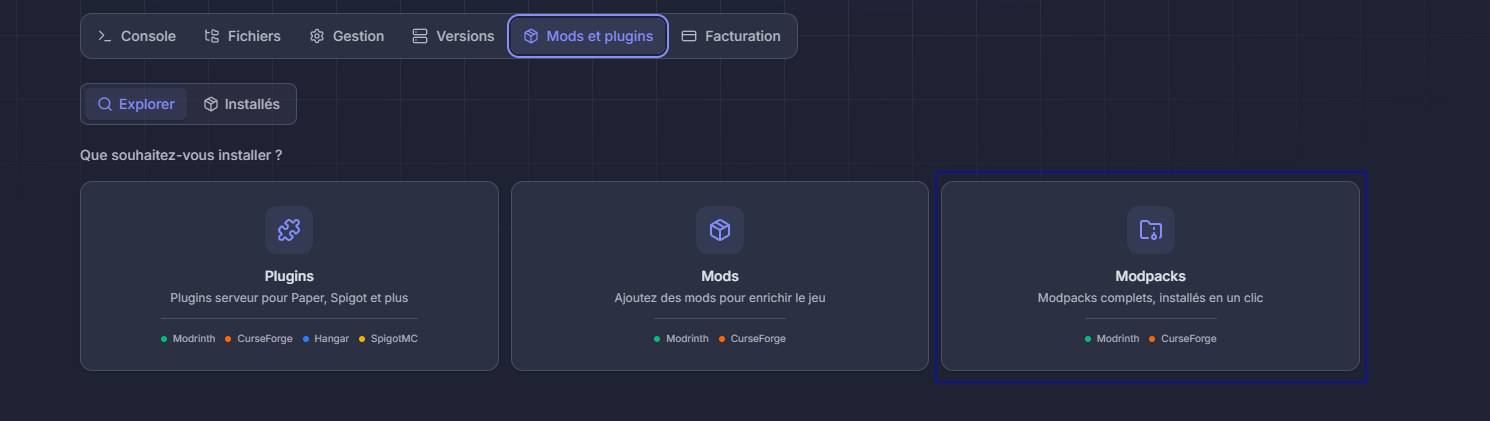Switch to the Fichiers tab
Screen dimensions: 1490x421
point(242,36)
